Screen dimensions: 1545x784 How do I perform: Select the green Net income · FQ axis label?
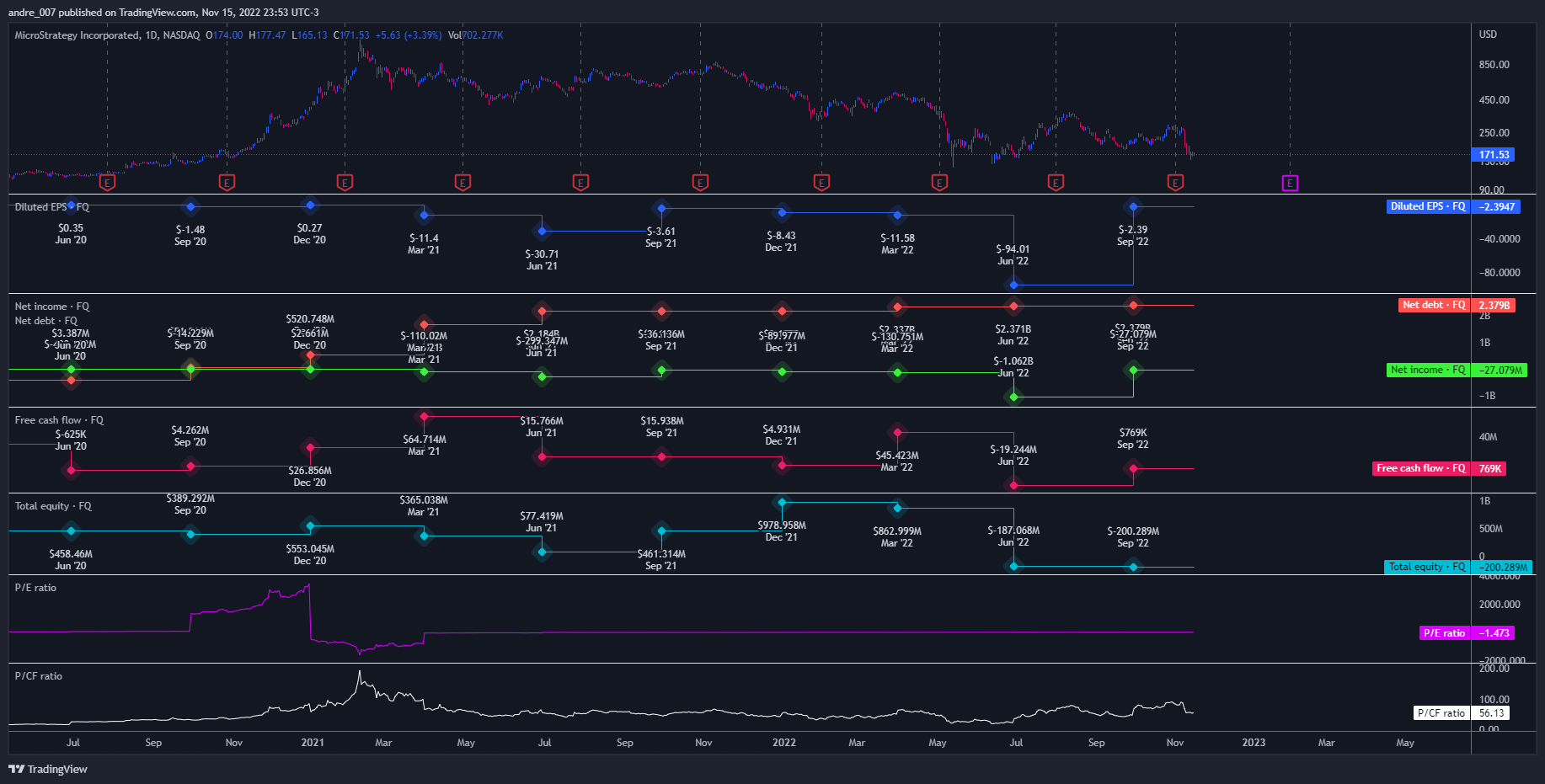point(1428,370)
